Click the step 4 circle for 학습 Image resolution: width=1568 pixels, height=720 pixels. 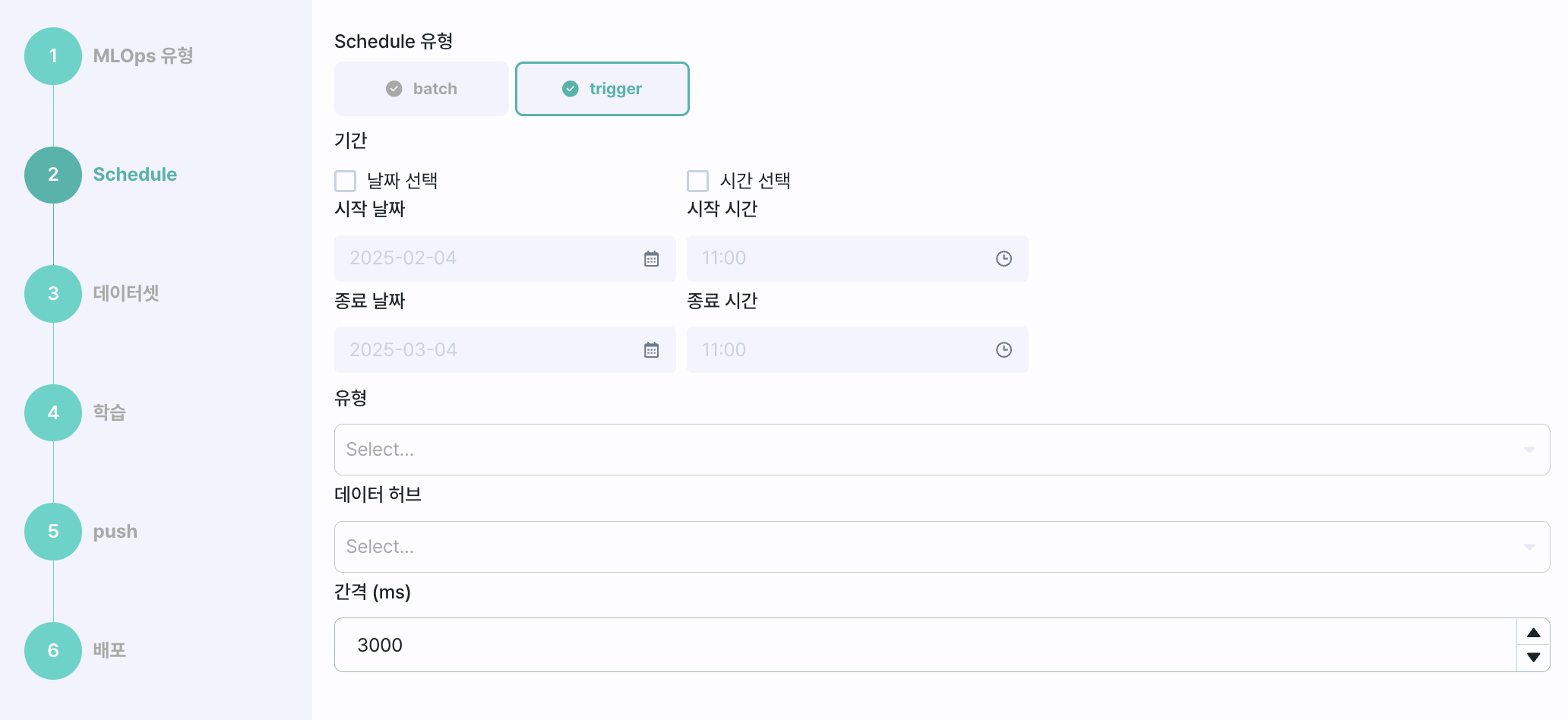53,412
